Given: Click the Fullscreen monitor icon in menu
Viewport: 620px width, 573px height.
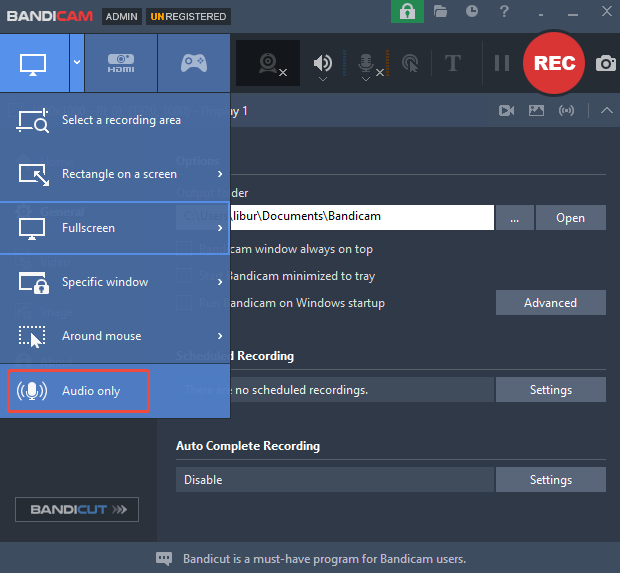Looking at the screenshot, I should [32, 229].
